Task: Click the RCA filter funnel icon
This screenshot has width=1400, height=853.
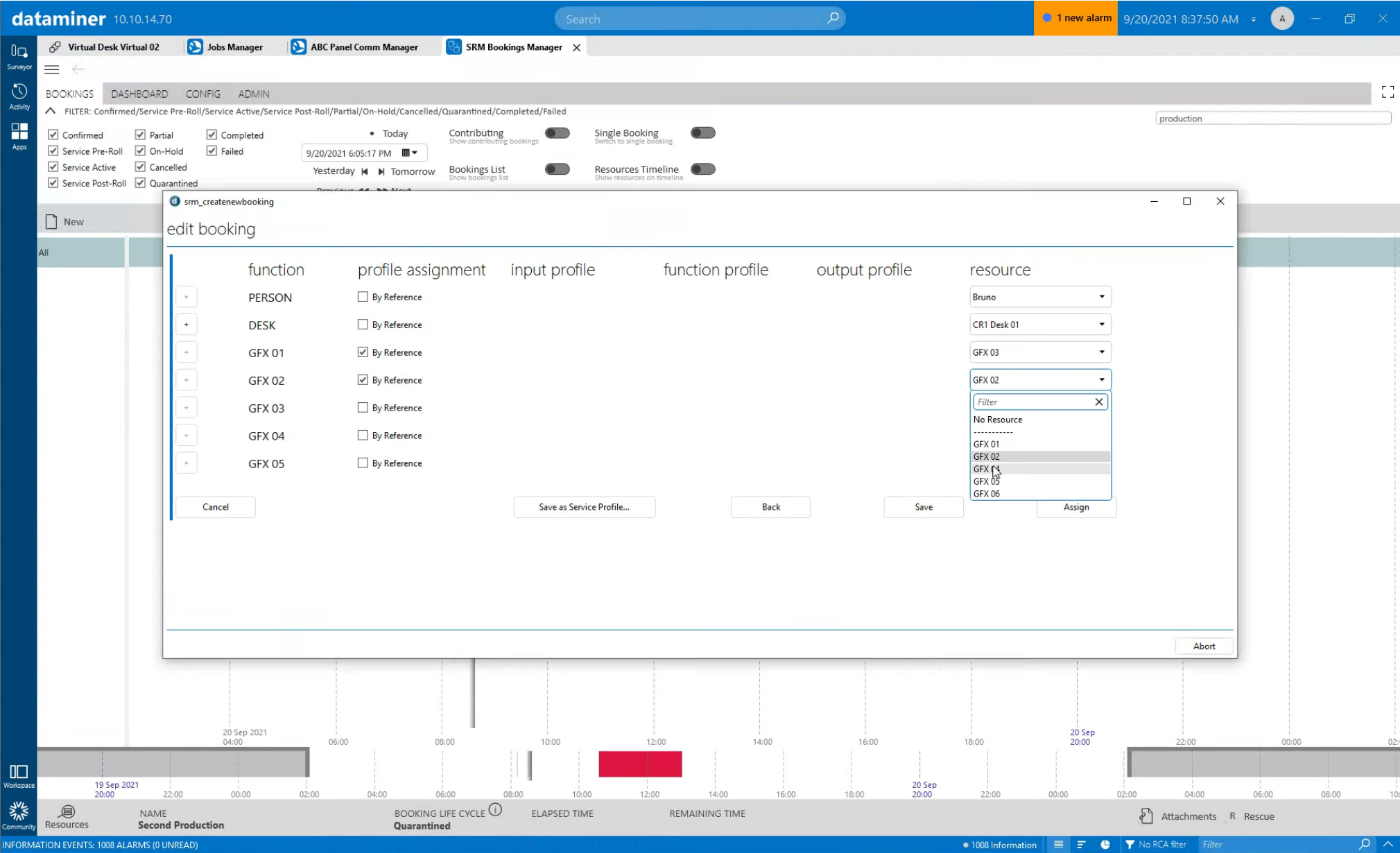Action: [x=1130, y=844]
